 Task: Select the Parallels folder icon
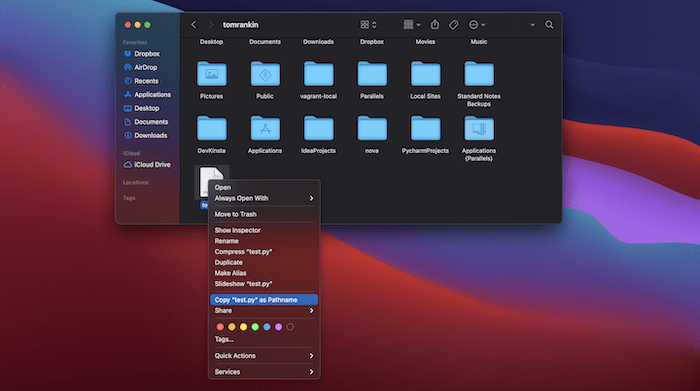coord(372,74)
